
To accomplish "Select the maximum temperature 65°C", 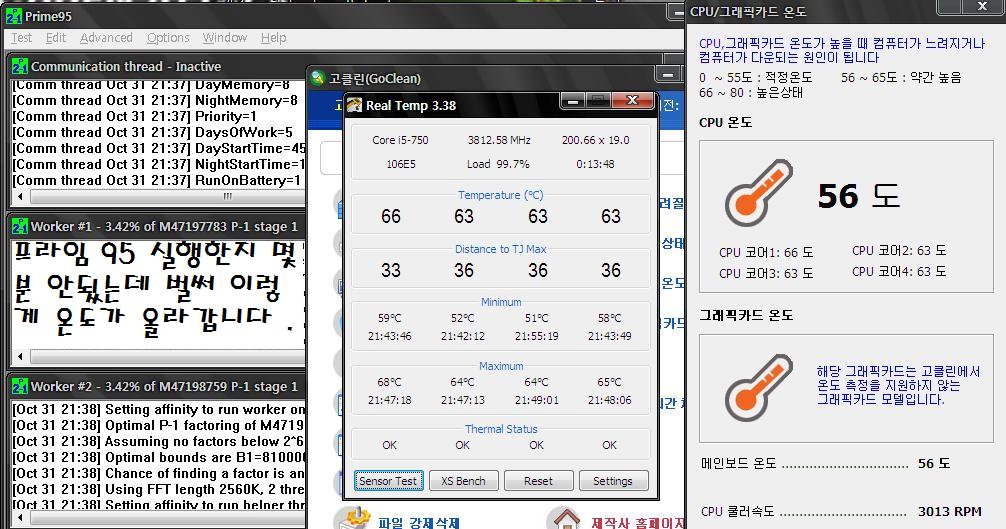I will pyautogui.click(x=610, y=382).
